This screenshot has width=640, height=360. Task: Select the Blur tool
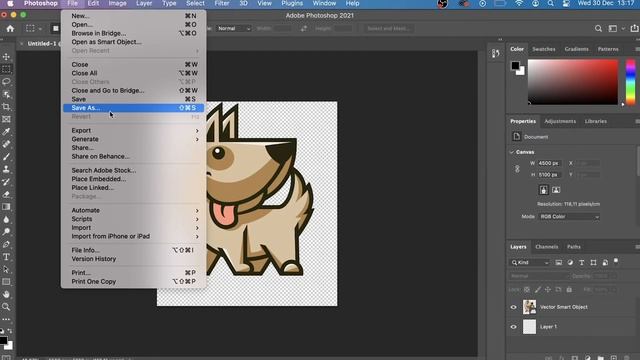pos(6,219)
